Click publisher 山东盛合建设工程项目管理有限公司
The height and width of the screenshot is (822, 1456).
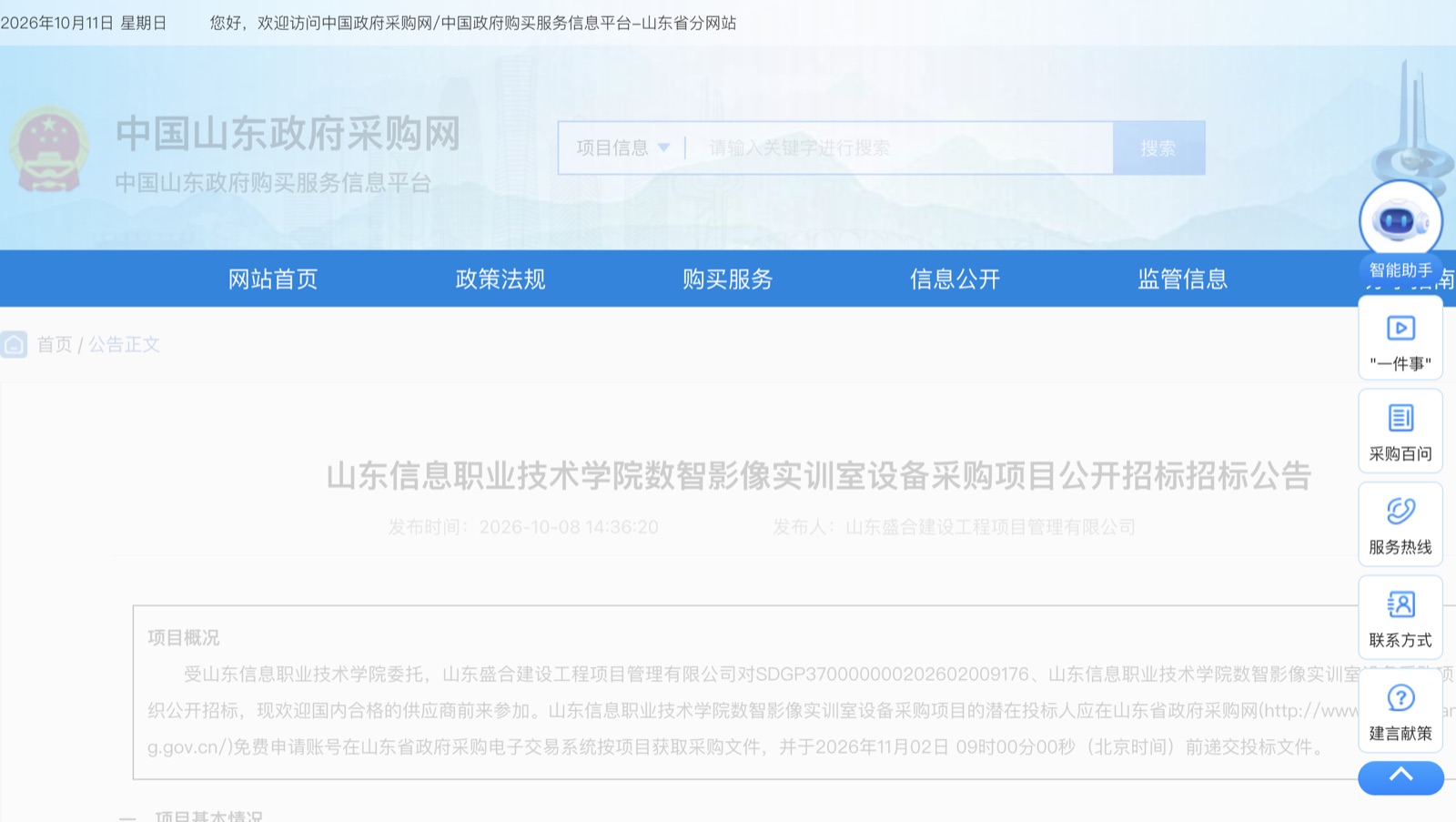[990, 527]
